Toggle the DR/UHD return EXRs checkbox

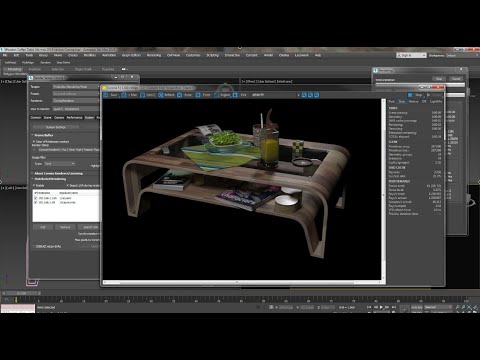(x=34, y=247)
